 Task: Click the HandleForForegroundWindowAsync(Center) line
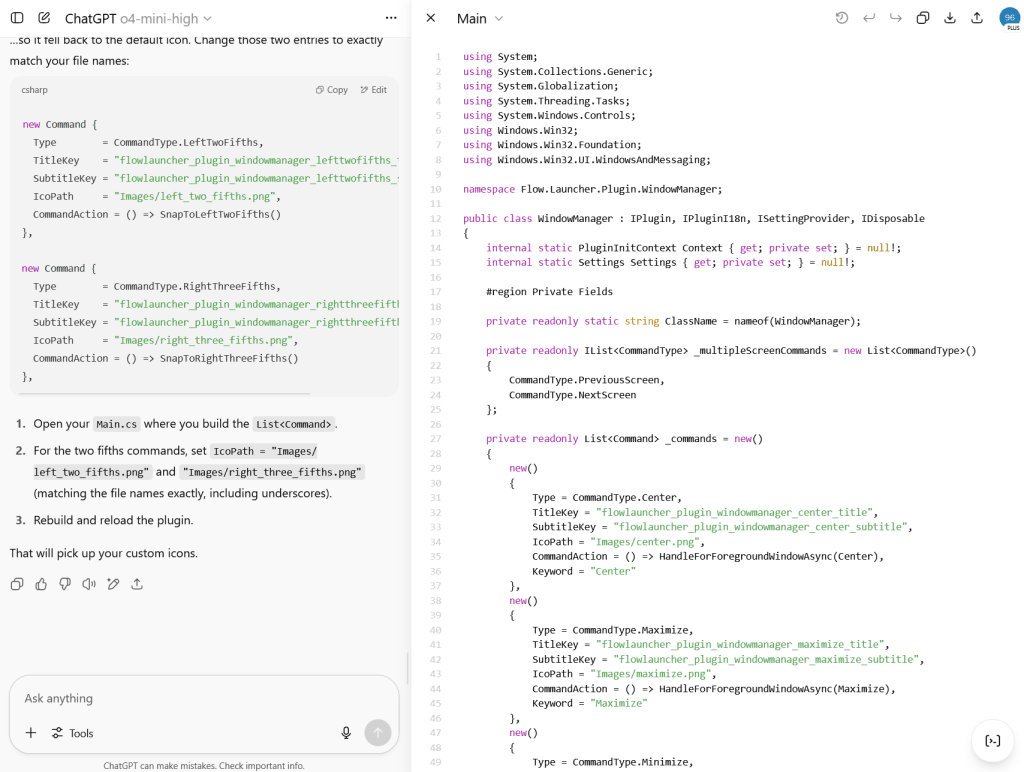tap(708, 556)
